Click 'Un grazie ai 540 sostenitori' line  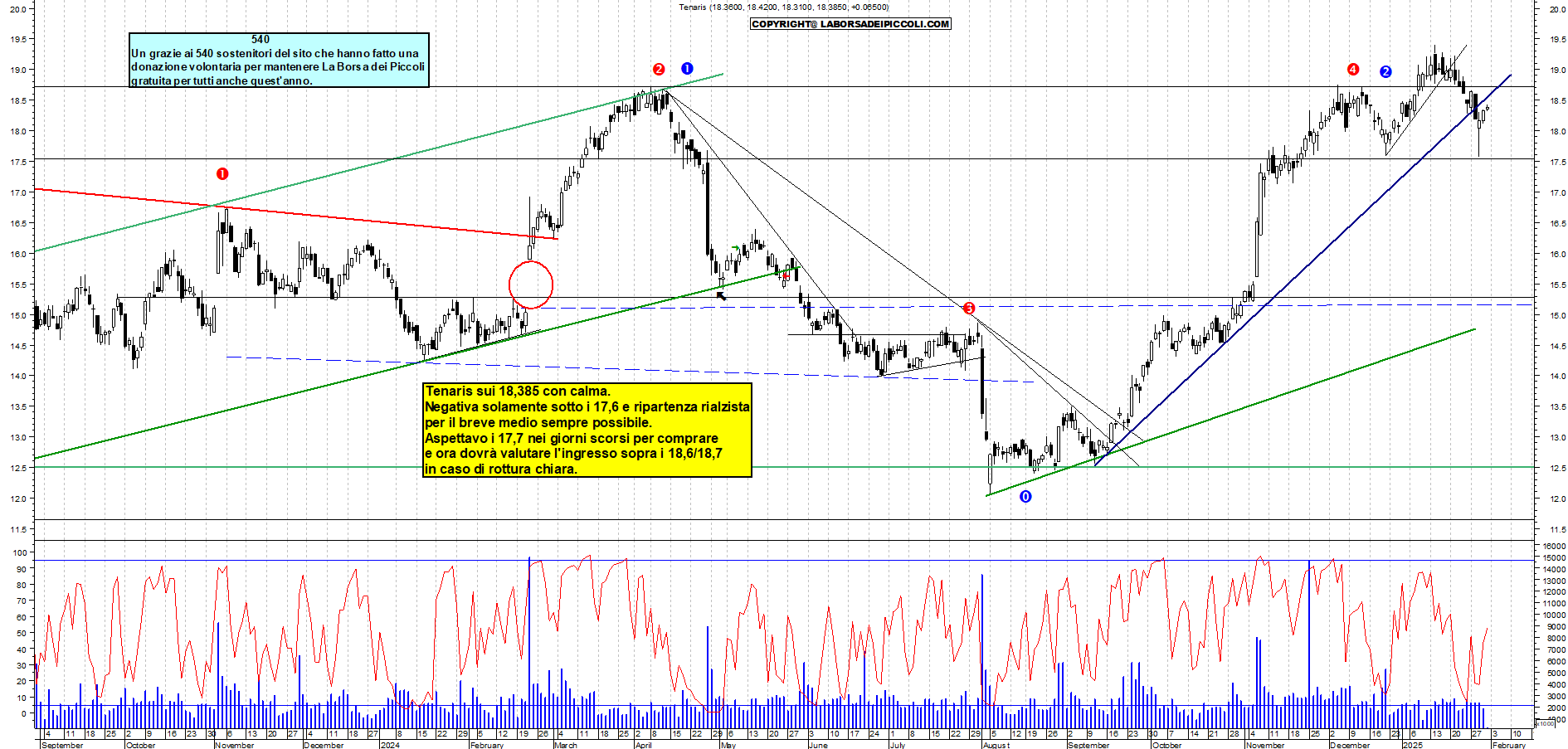(x=275, y=53)
